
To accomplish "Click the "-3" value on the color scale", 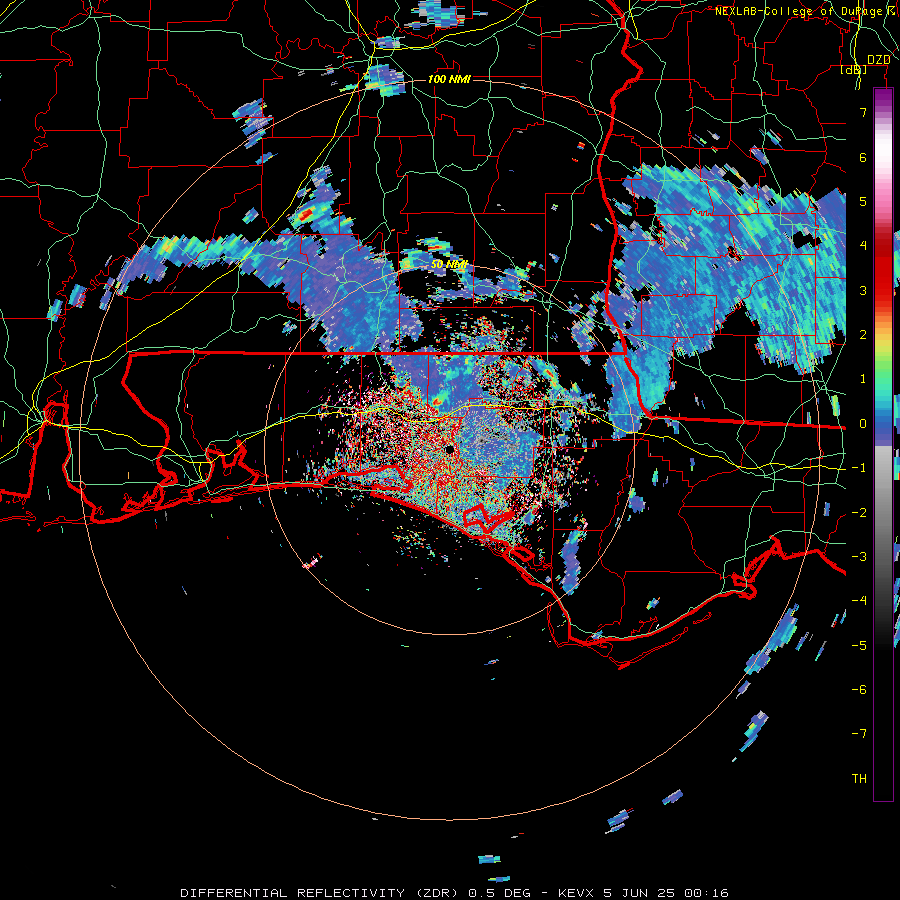I will pos(859,557).
